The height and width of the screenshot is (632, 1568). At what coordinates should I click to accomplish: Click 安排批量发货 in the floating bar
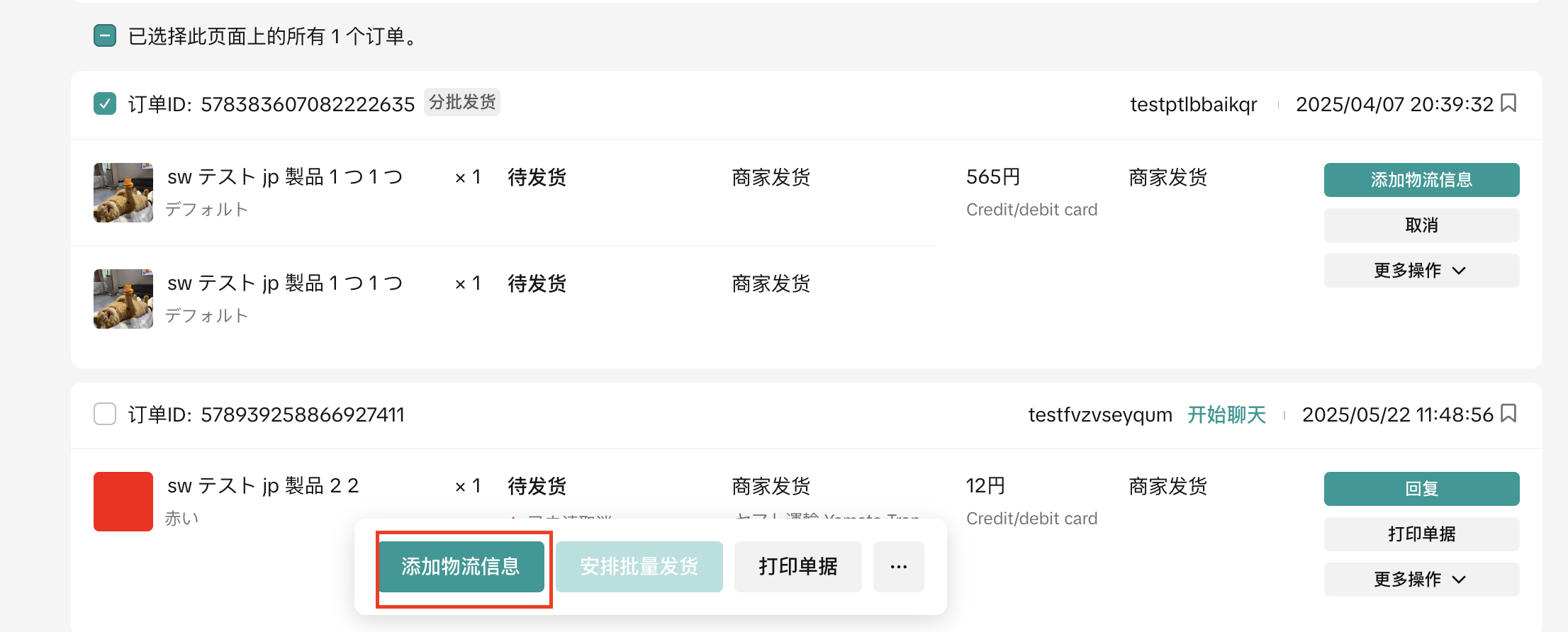click(x=639, y=567)
